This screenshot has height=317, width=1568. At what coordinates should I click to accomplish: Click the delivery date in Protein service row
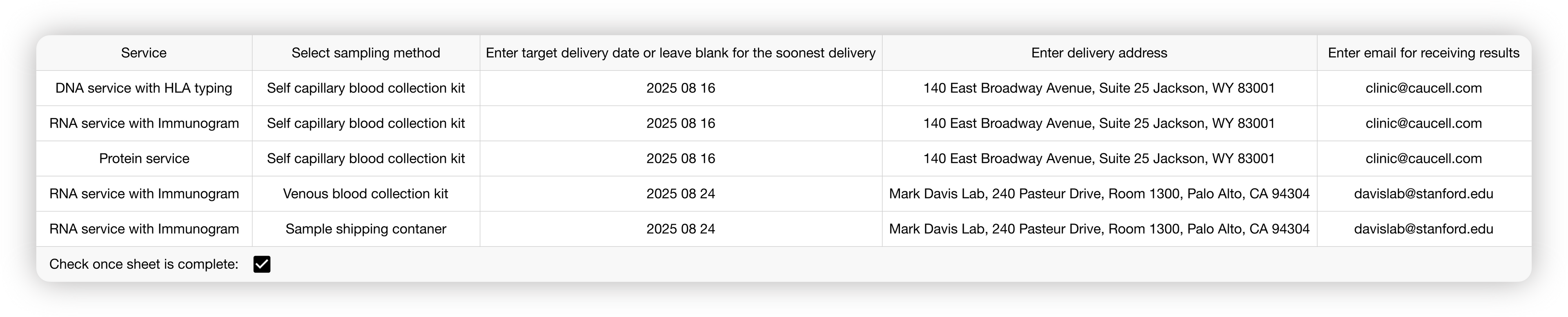click(681, 159)
